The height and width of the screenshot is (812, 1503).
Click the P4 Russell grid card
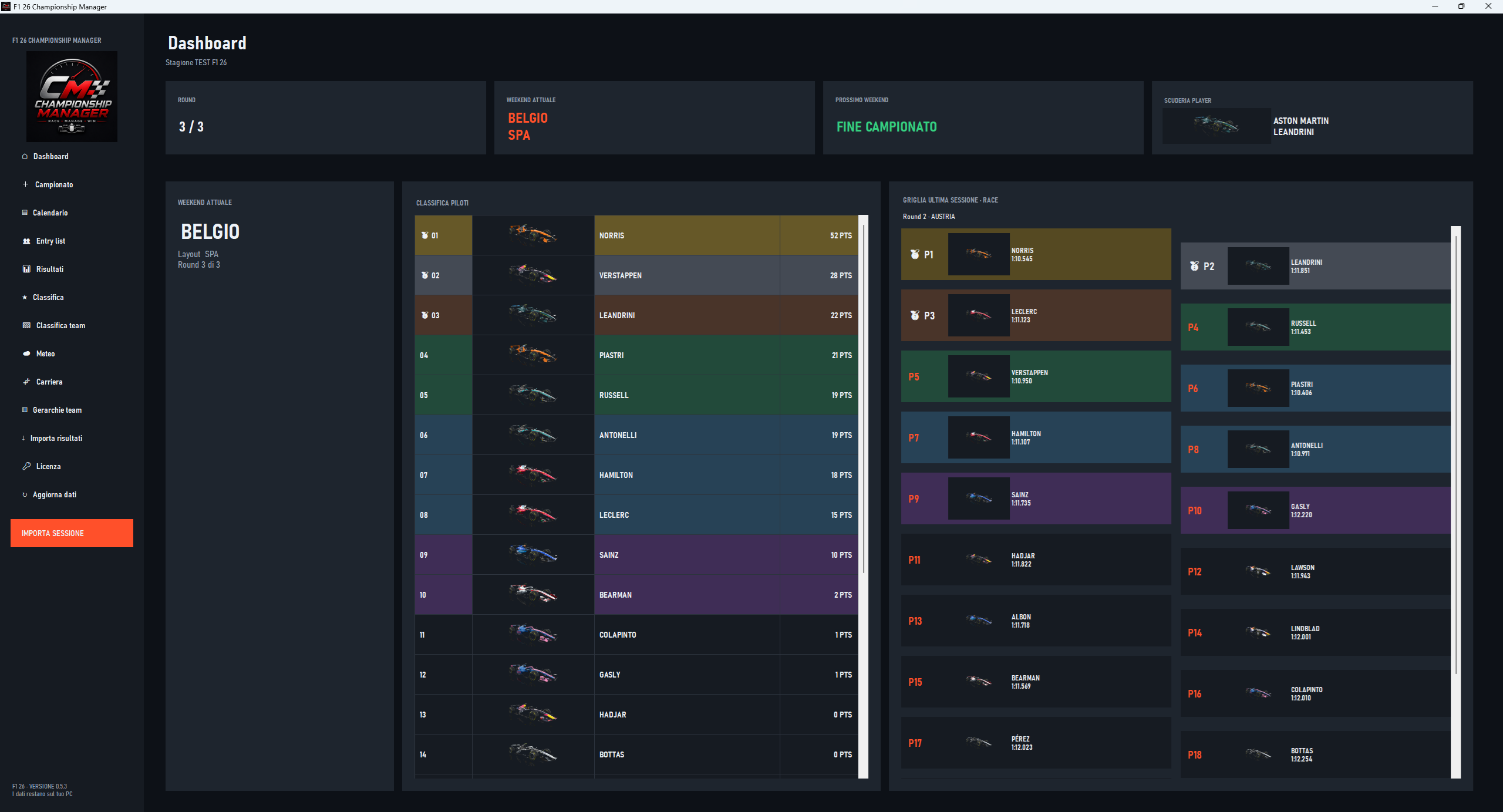click(x=1315, y=327)
